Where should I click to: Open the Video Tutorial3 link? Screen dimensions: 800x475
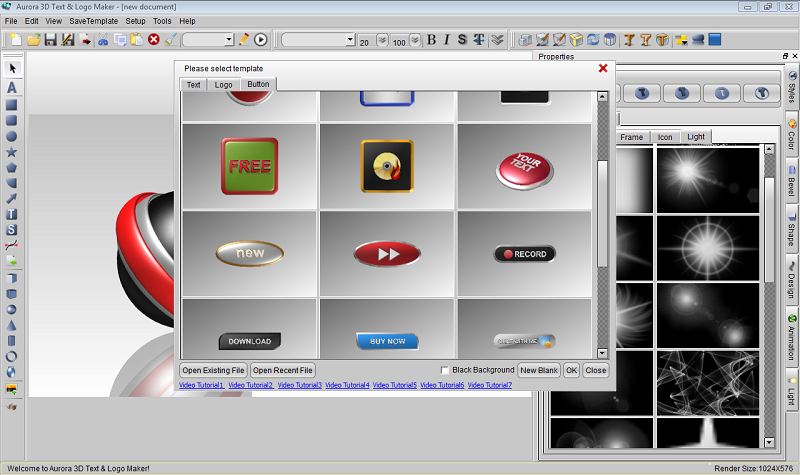tap(299, 385)
